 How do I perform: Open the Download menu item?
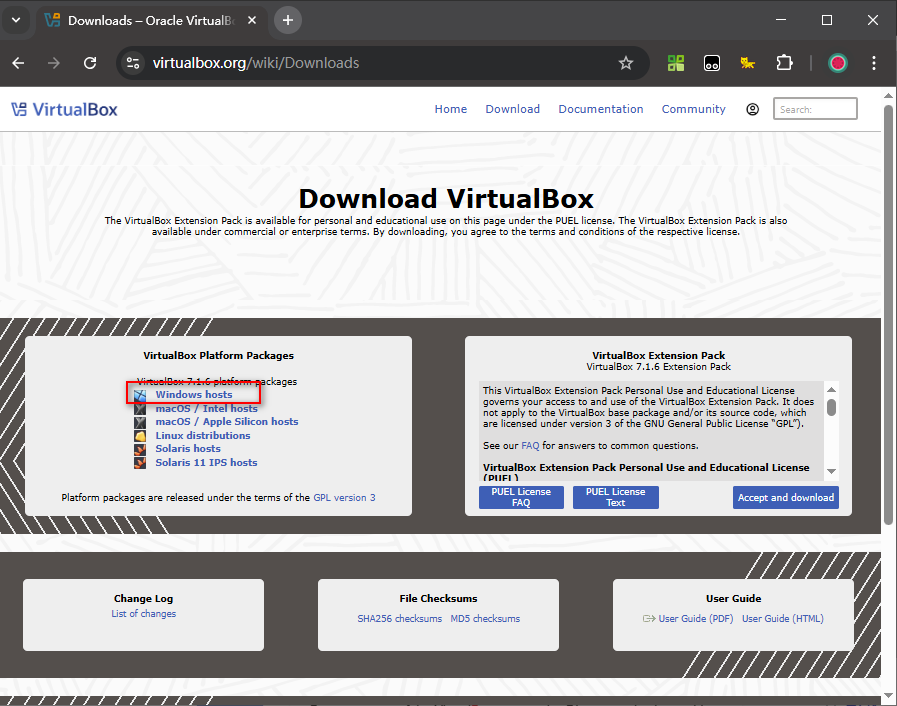(513, 109)
